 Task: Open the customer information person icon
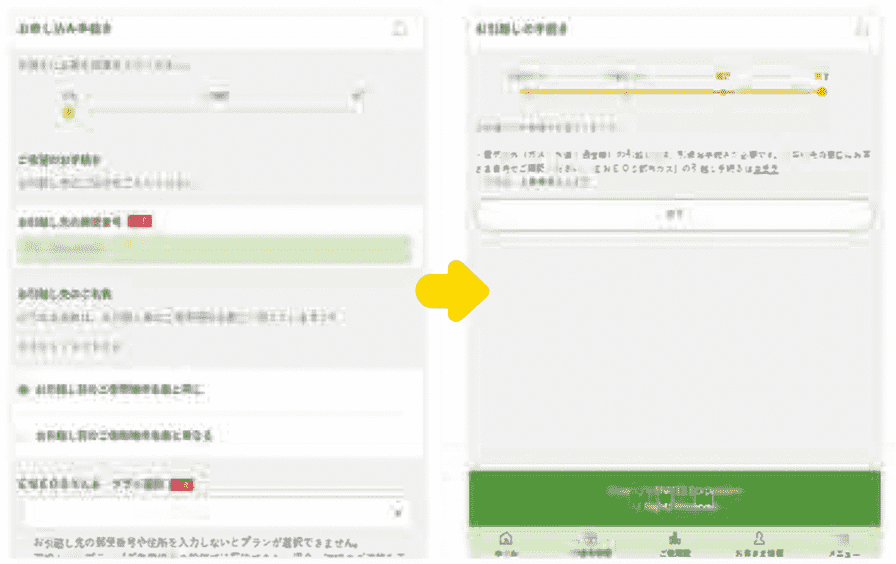coord(759,541)
